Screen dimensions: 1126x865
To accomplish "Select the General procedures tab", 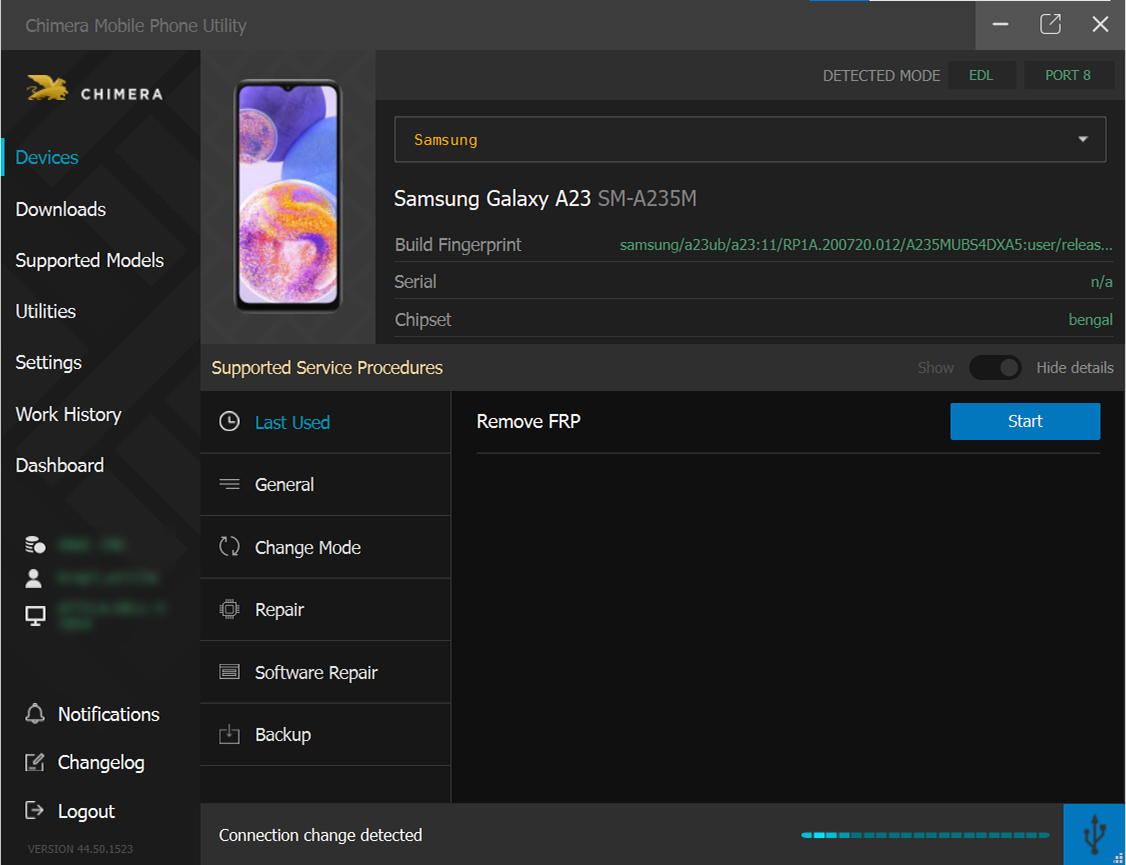I will click(285, 485).
